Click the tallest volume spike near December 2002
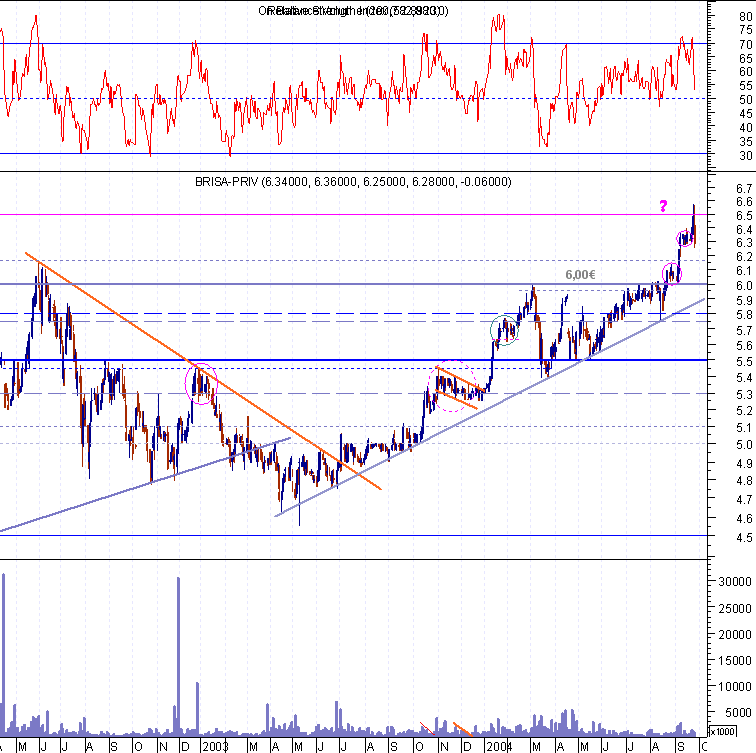Image resolution: width=756 pixels, height=753 pixels. pyautogui.click(x=178, y=656)
